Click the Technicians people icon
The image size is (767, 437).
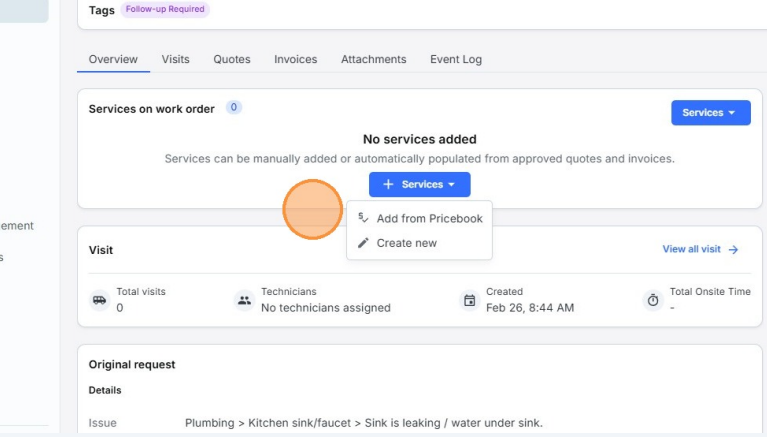(x=244, y=300)
